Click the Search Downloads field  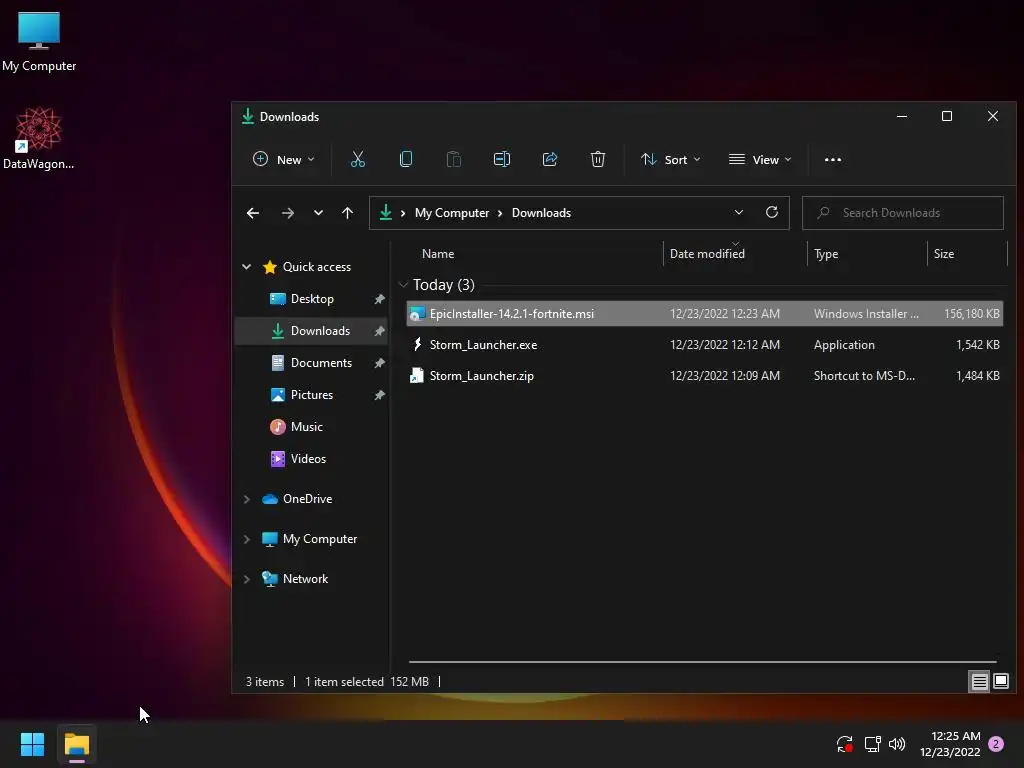903,213
